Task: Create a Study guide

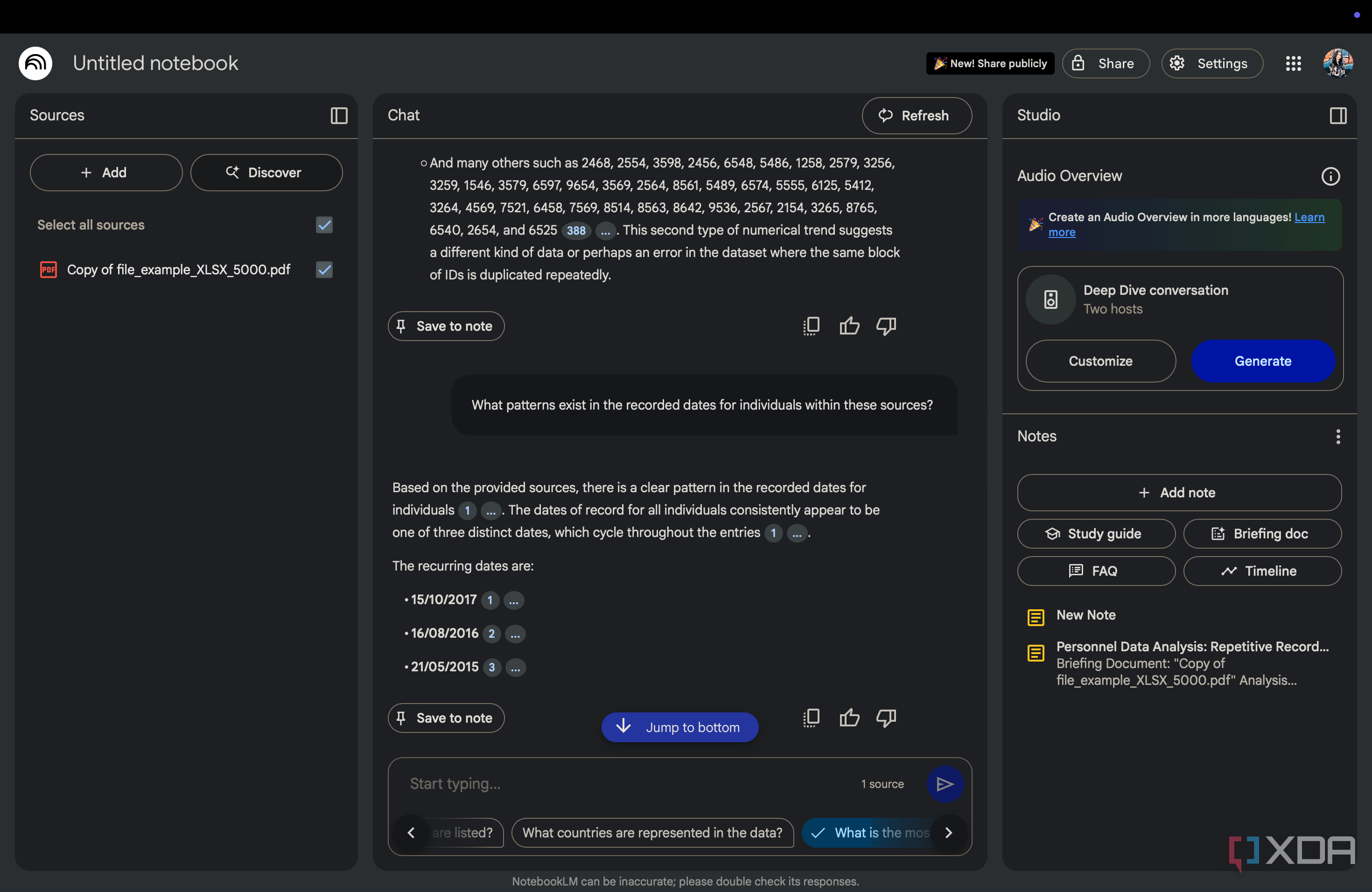Action: (1096, 534)
